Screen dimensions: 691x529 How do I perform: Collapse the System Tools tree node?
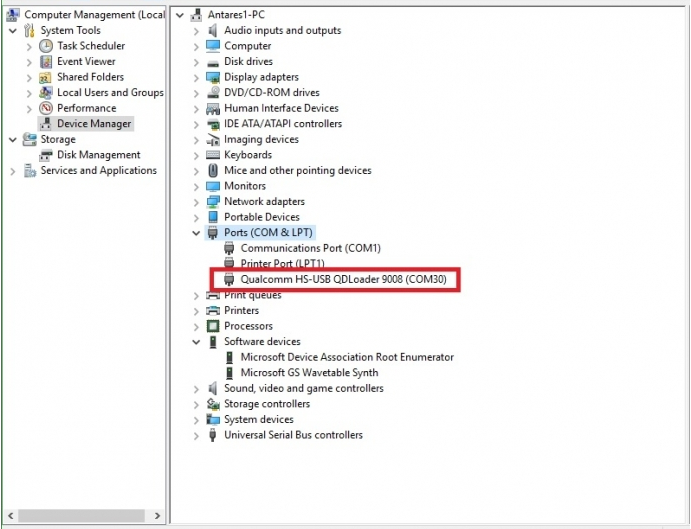[x=13, y=31]
